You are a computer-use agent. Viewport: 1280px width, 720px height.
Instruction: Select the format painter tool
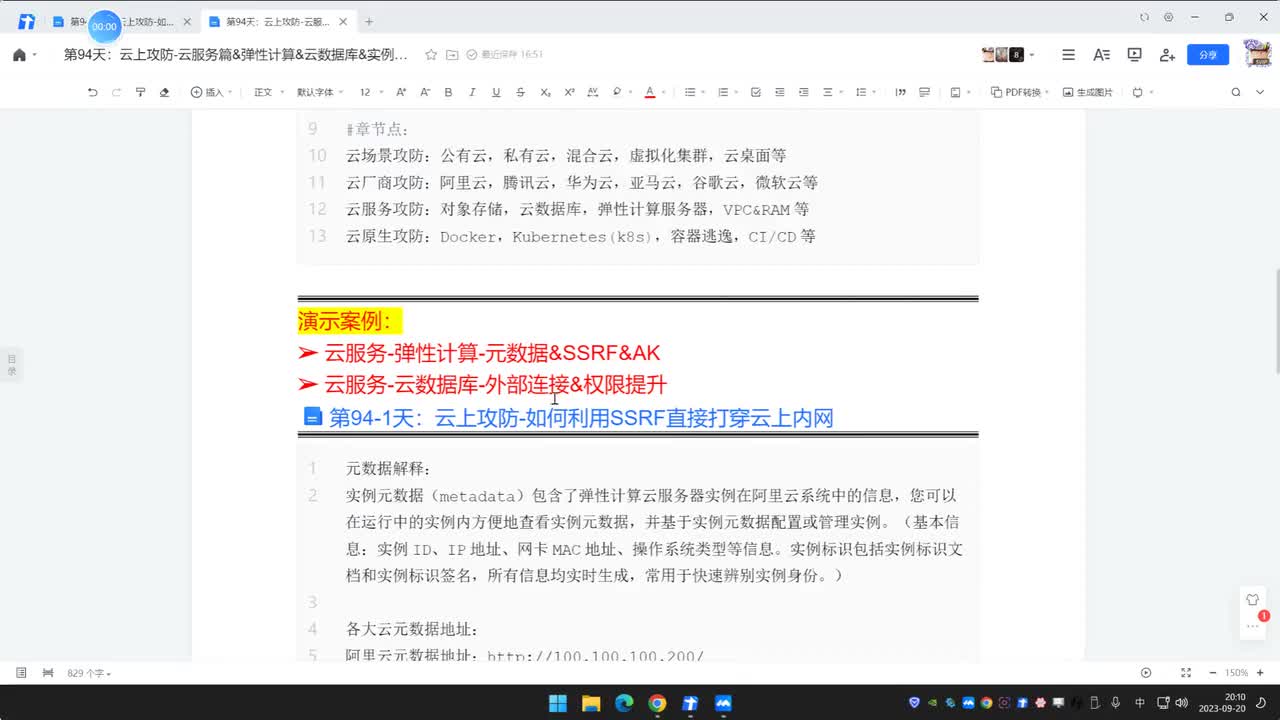pos(140,92)
